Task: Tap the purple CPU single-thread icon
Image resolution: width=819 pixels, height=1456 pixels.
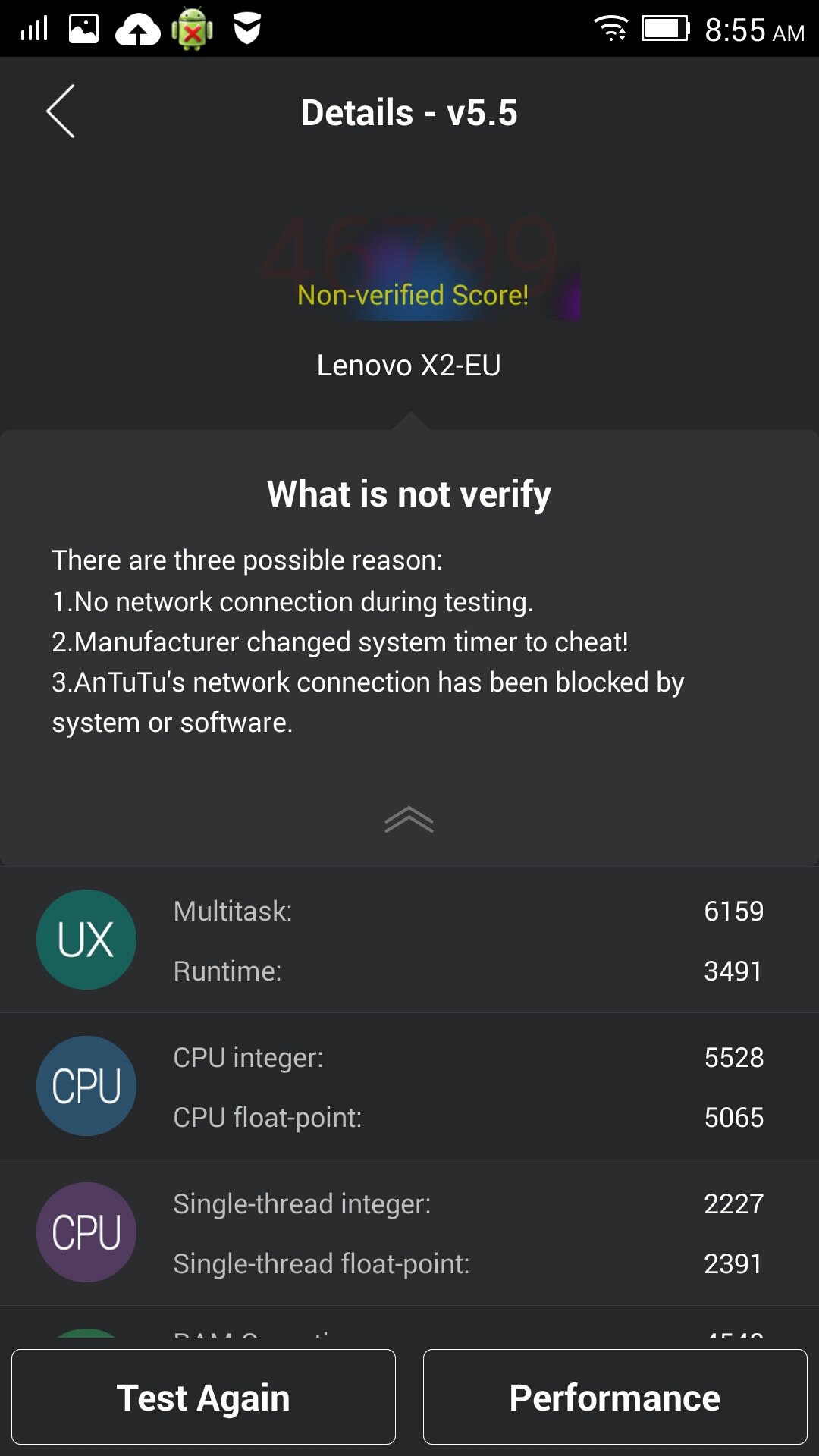Action: coord(86,1232)
